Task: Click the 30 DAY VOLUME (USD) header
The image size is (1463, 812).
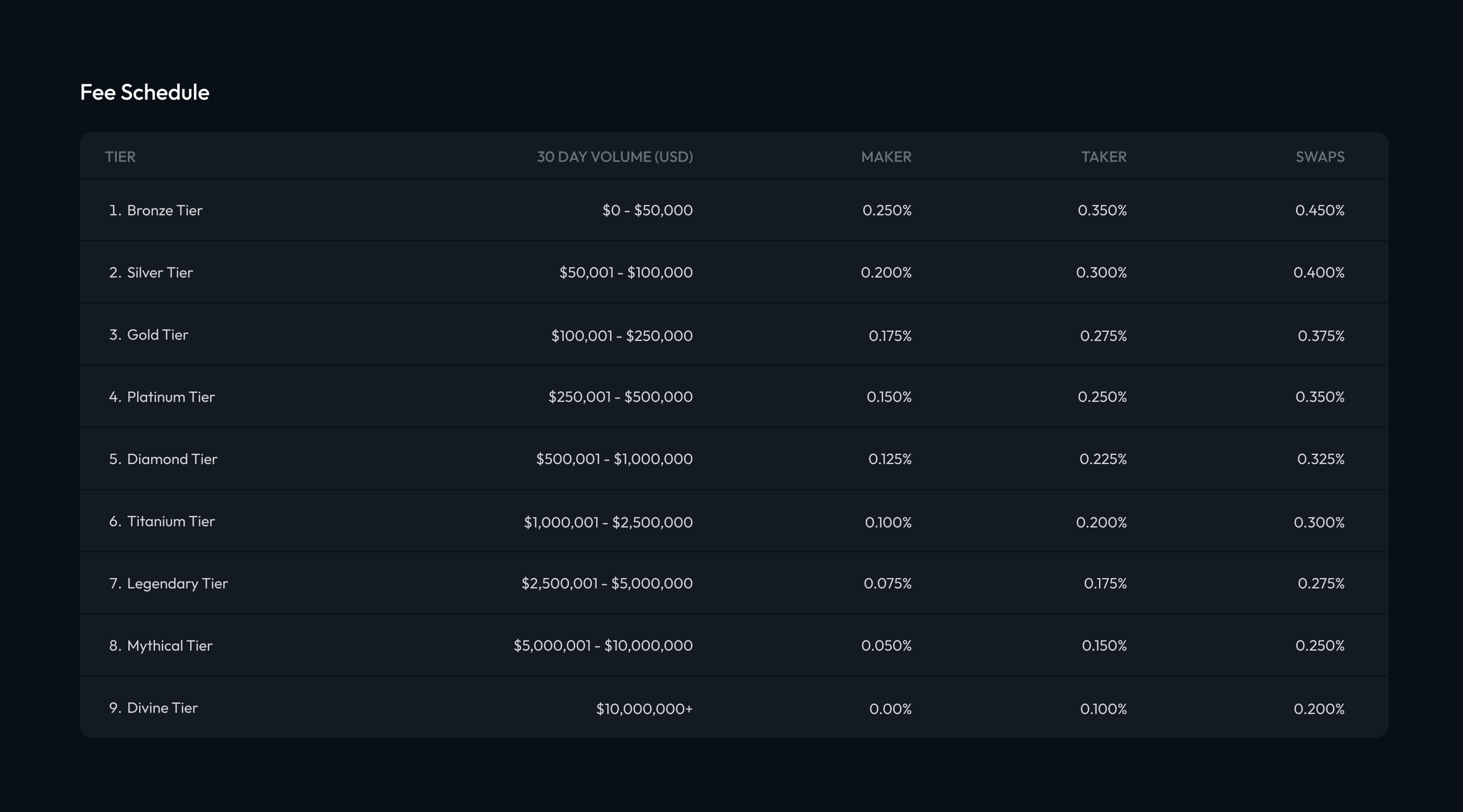Action: (x=615, y=157)
